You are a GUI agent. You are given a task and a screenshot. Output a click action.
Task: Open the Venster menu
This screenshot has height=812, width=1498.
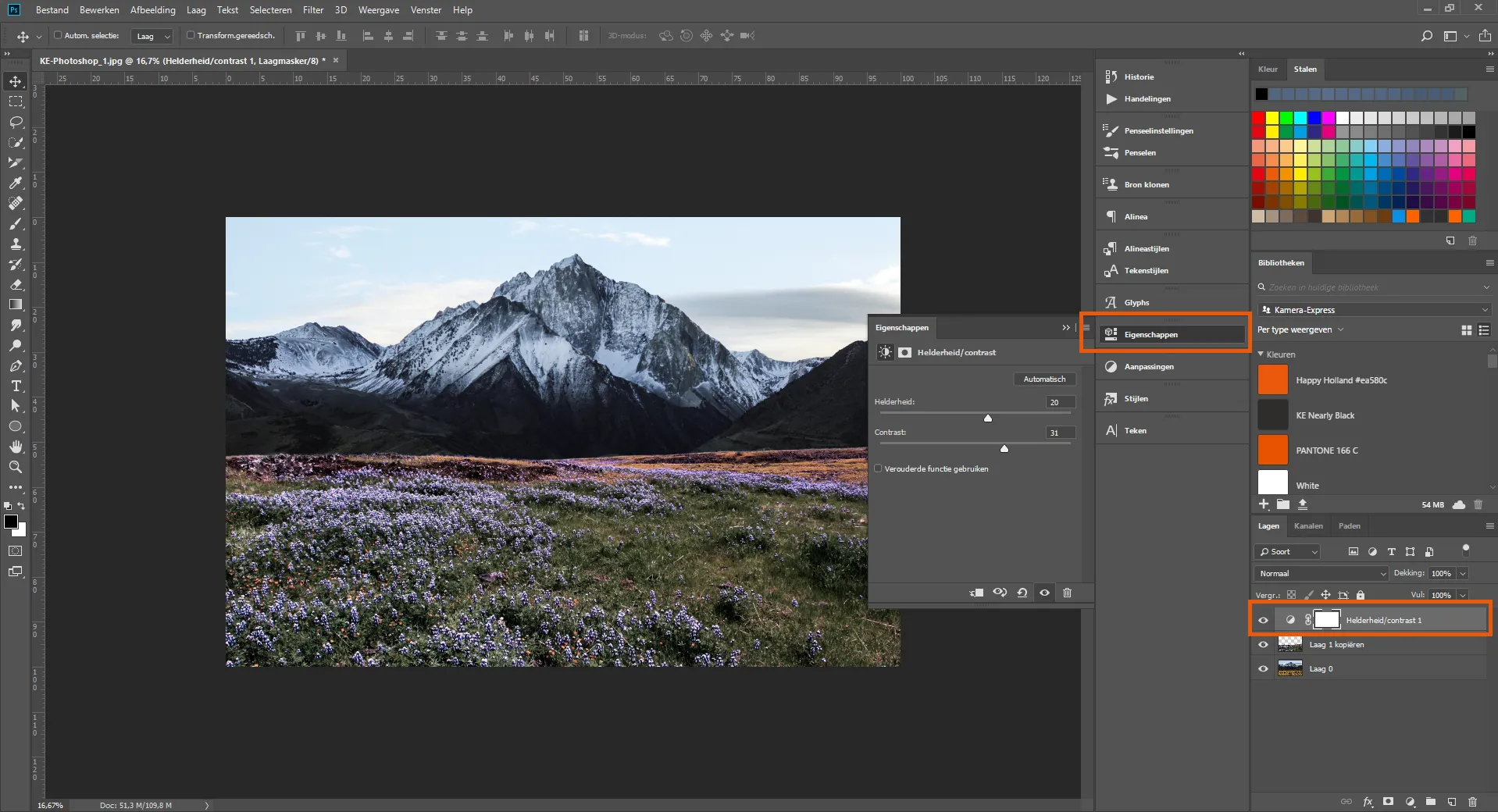[426, 10]
